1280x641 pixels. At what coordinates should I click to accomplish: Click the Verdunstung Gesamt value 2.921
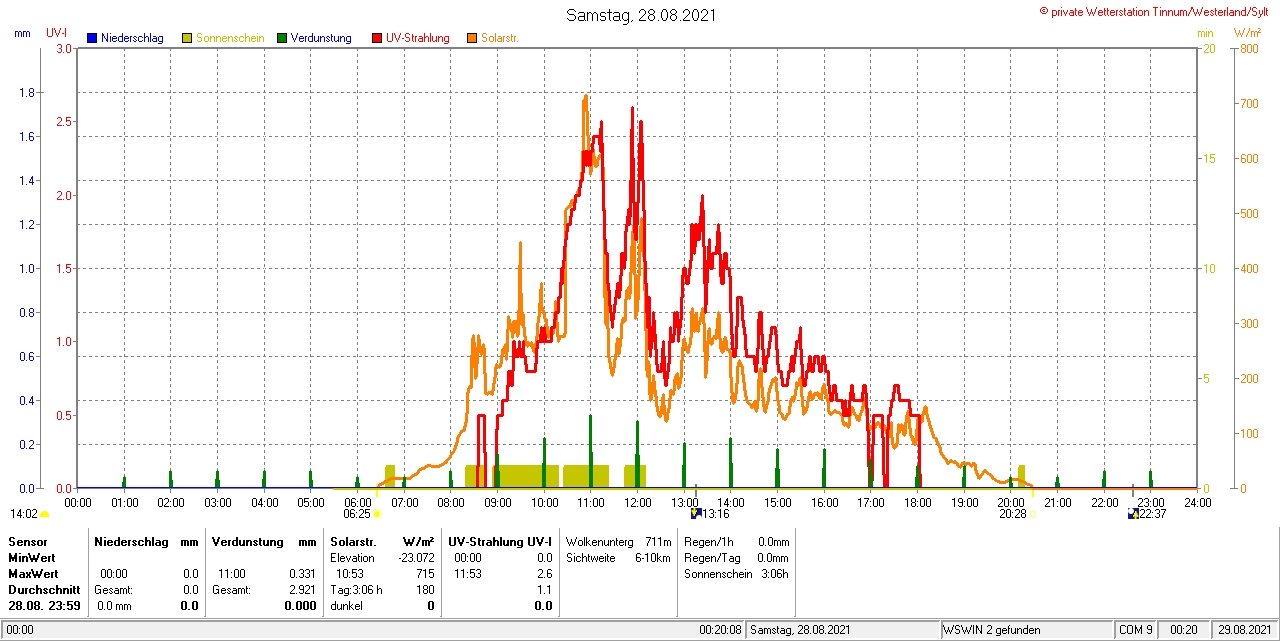(x=301, y=590)
